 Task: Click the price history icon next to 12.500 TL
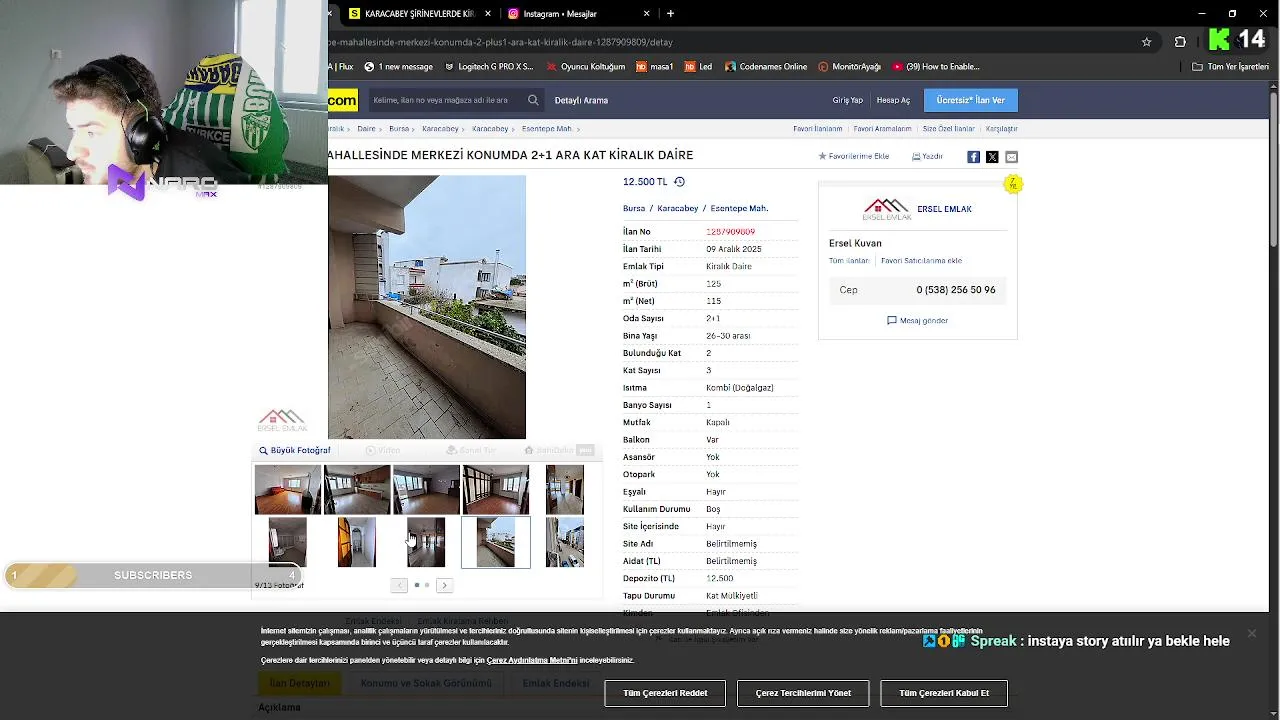tap(679, 182)
